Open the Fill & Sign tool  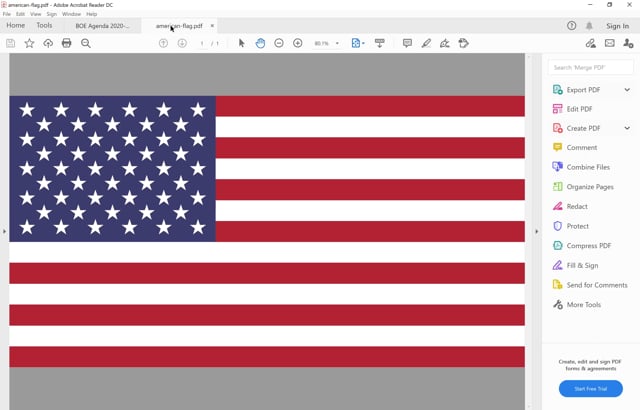(575, 265)
